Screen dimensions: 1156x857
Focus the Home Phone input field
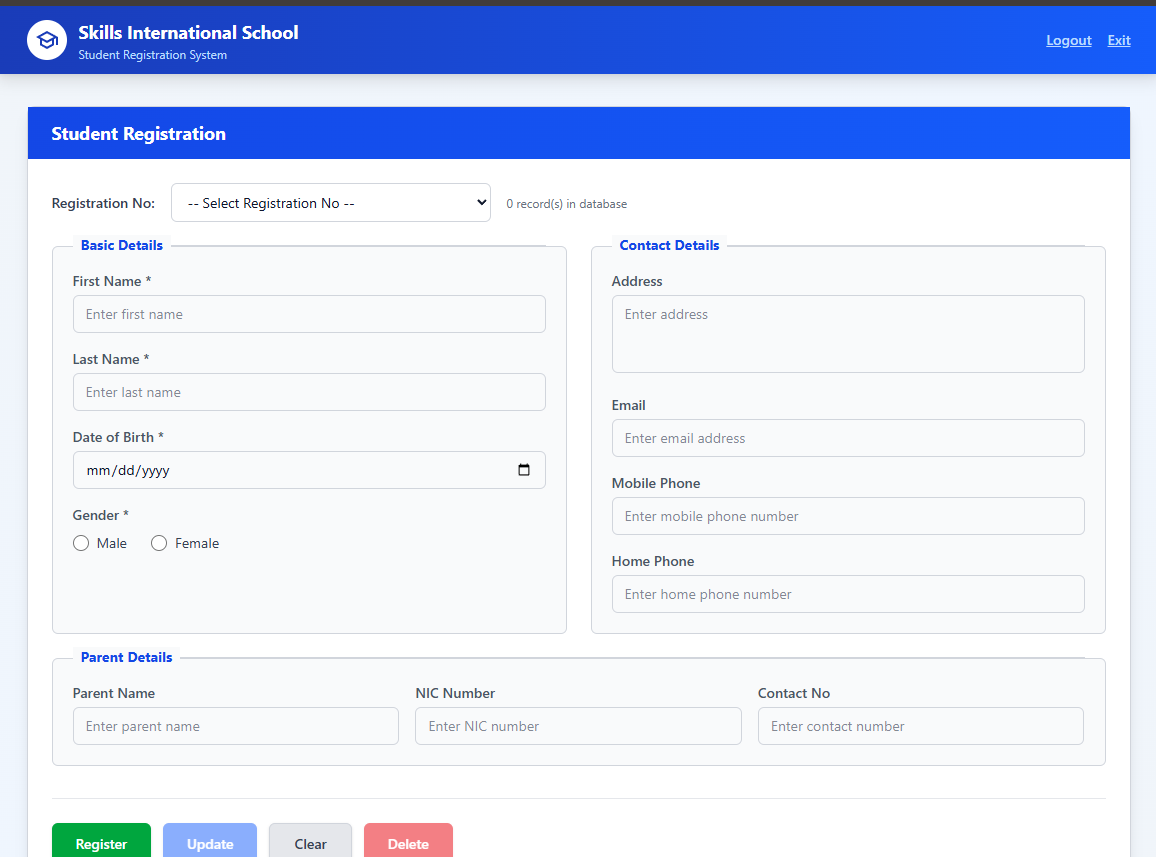(x=848, y=594)
